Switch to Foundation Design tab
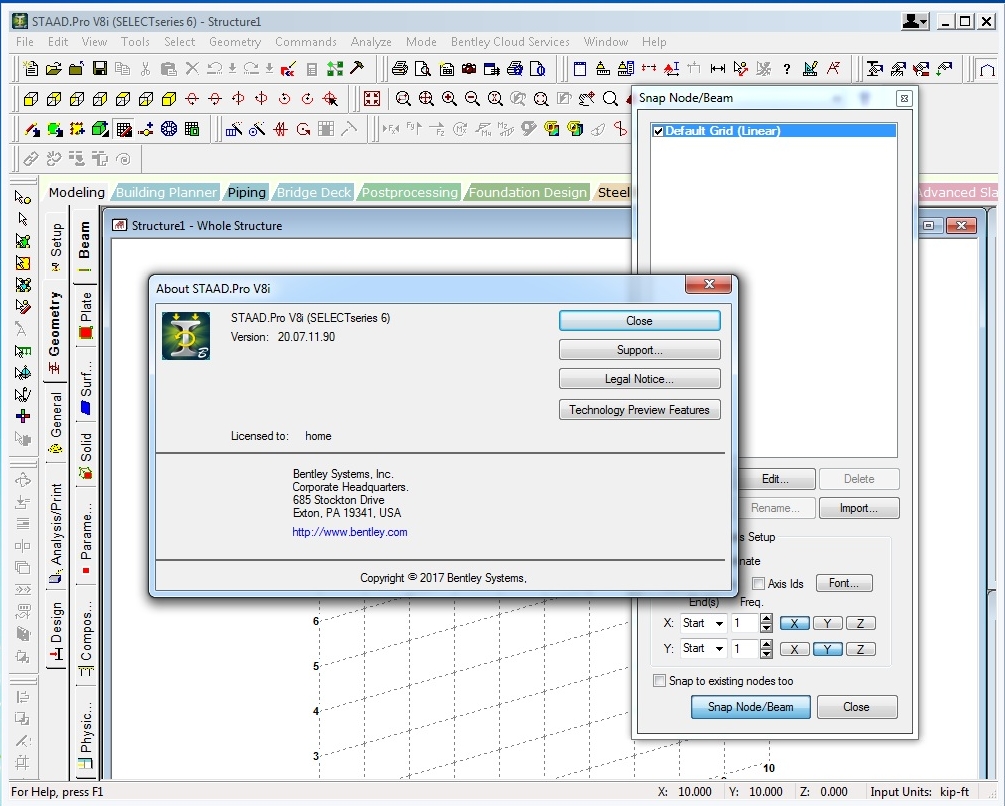This screenshot has width=1005, height=806. [x=527, y=192]
